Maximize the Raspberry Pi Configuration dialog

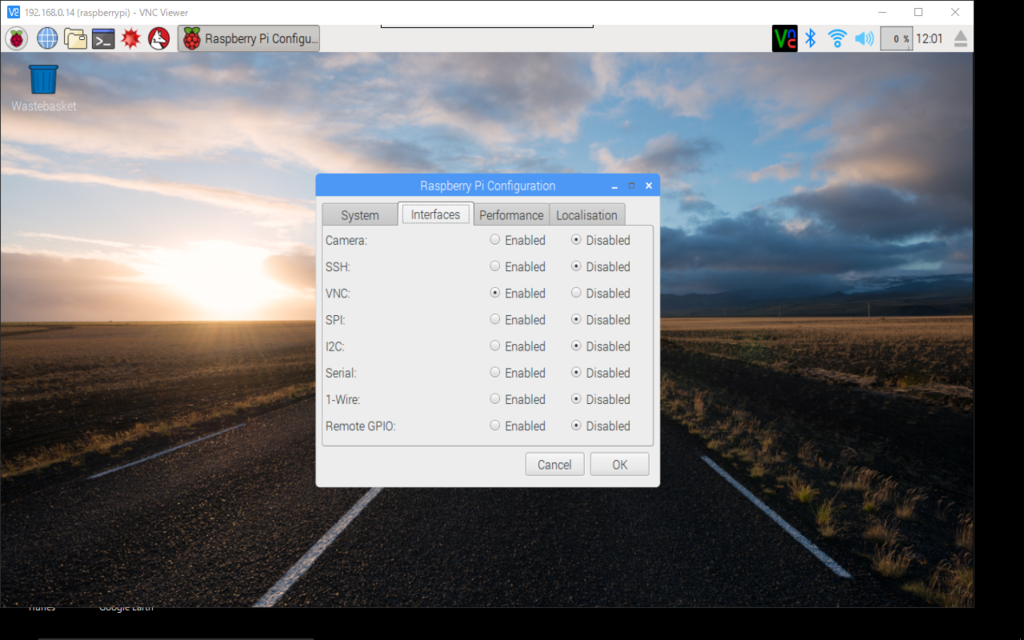point(632,186)
